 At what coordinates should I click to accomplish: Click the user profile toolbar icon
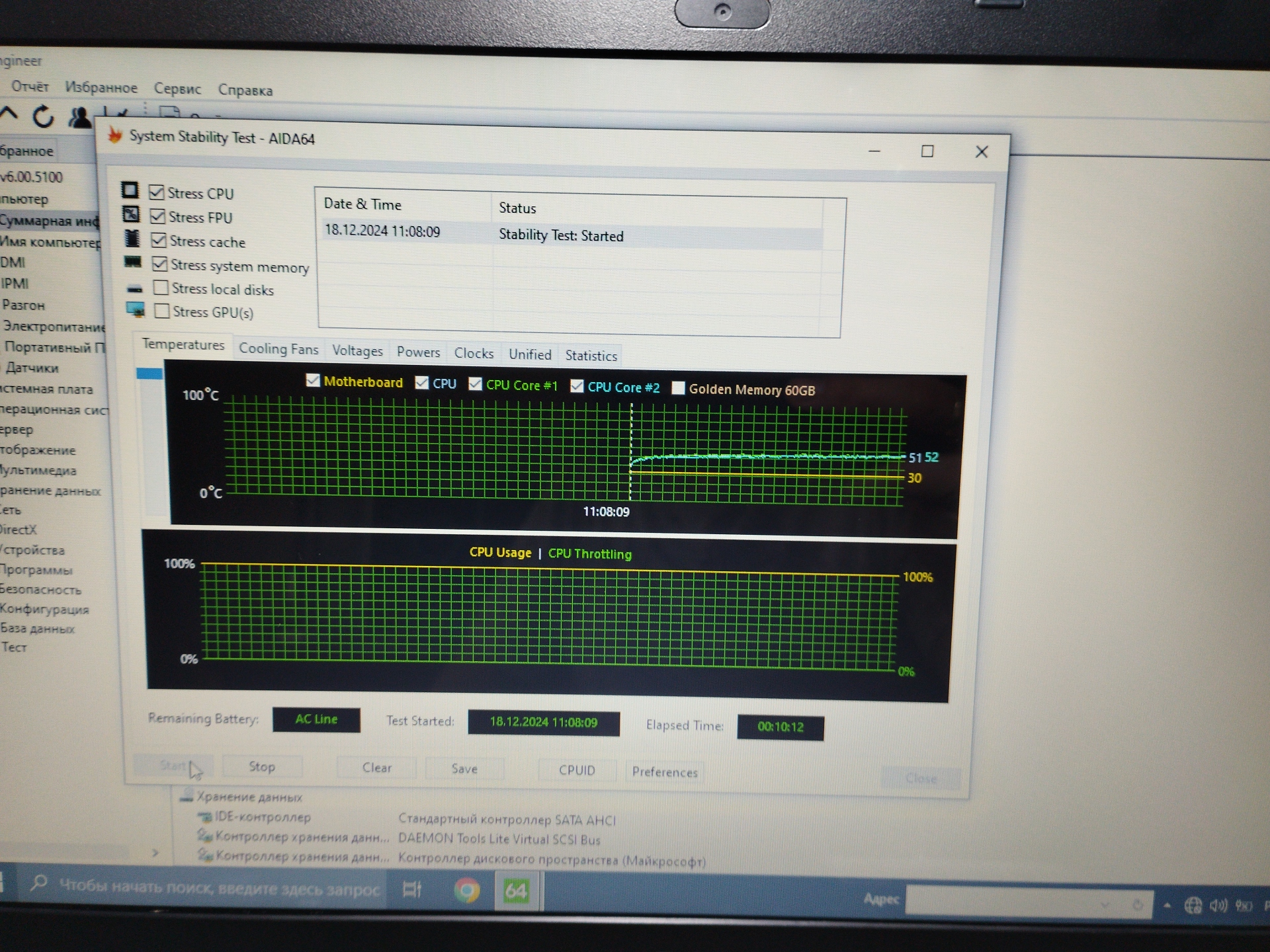point(80,118)
